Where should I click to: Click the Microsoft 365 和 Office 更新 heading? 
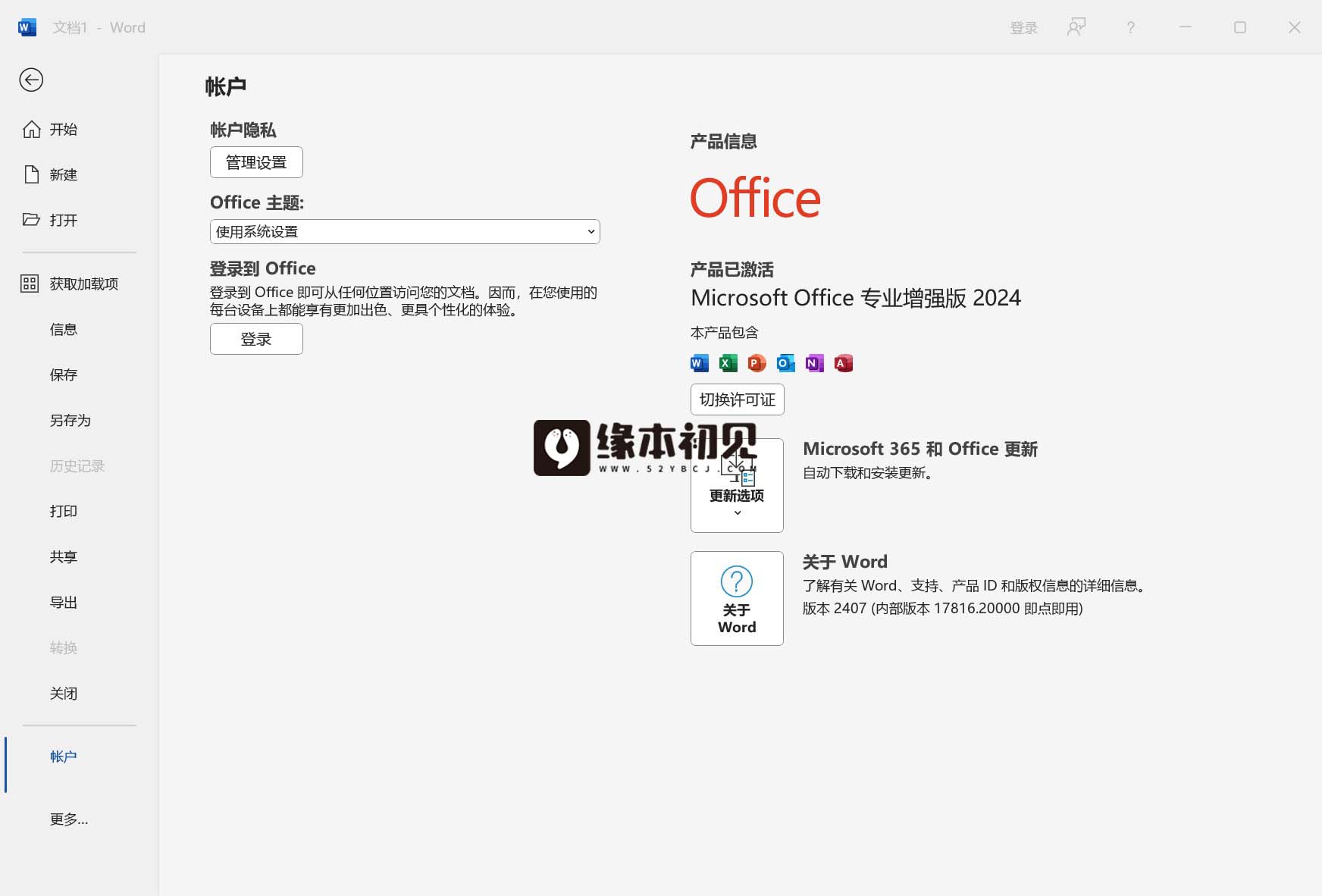coord(919,449)
